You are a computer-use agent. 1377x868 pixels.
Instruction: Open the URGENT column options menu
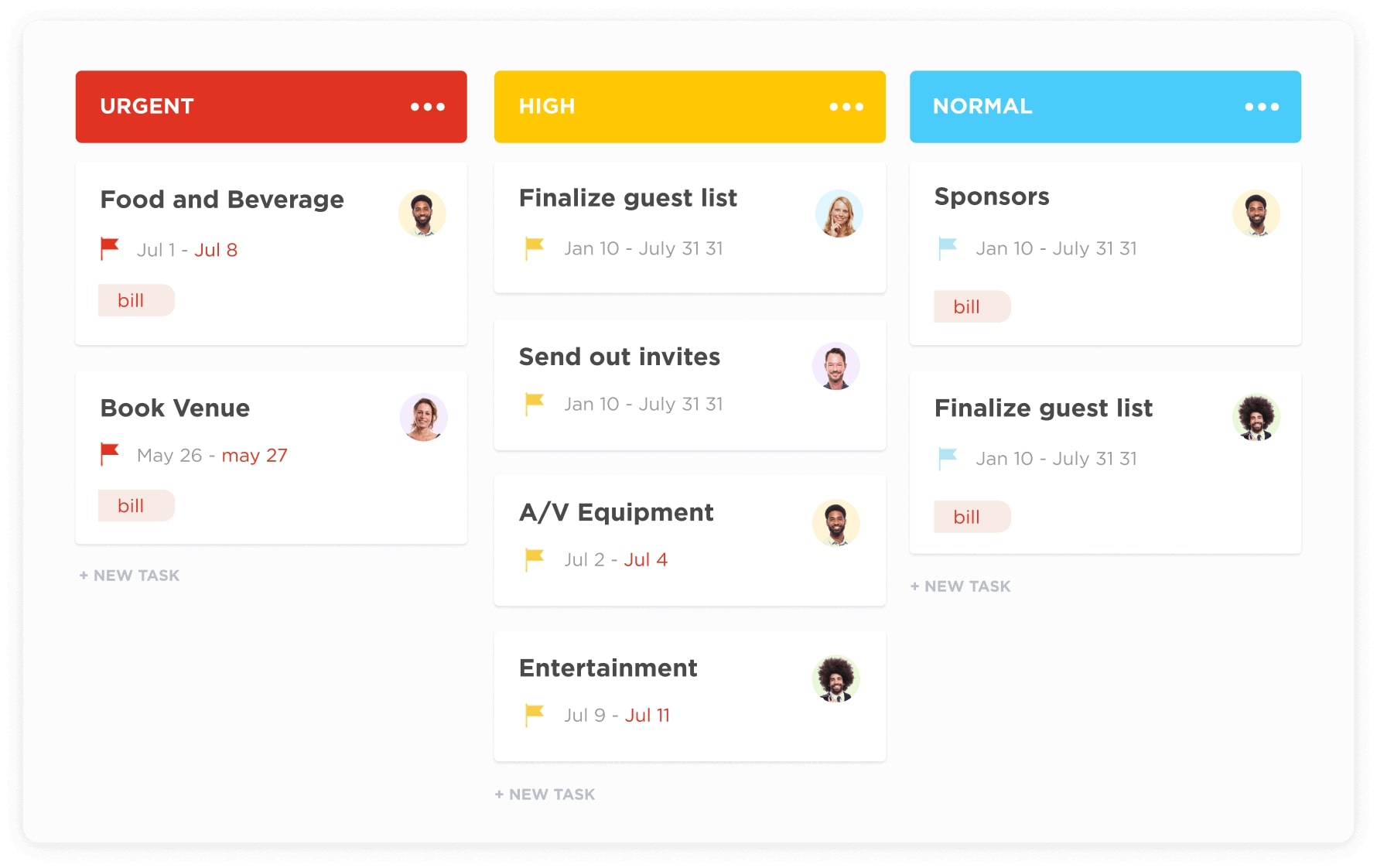(428, 107)
